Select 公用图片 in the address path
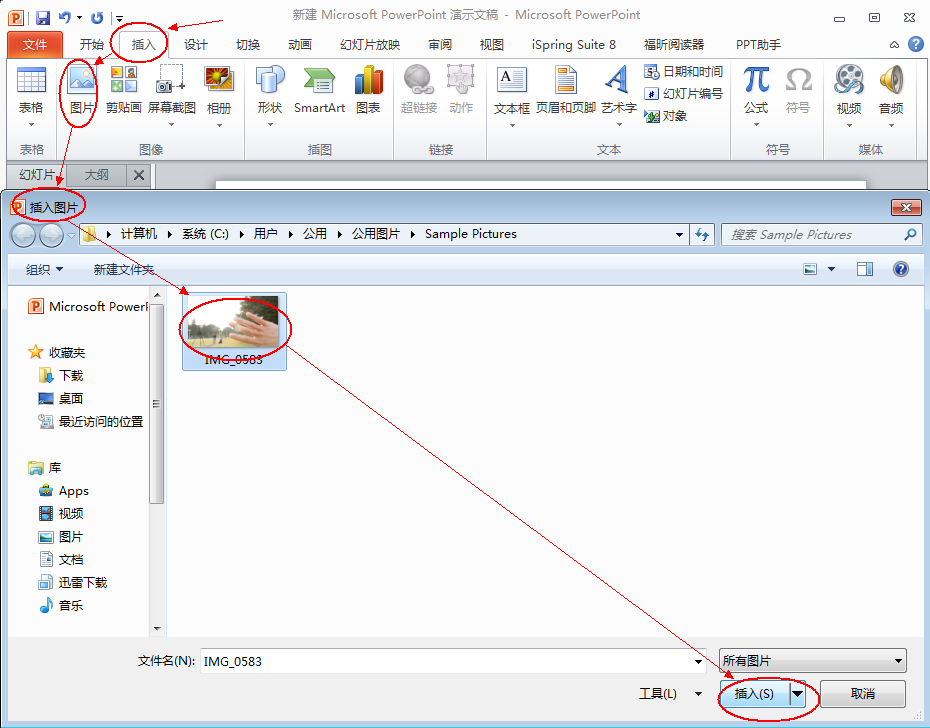 click(x=376, y=234)
